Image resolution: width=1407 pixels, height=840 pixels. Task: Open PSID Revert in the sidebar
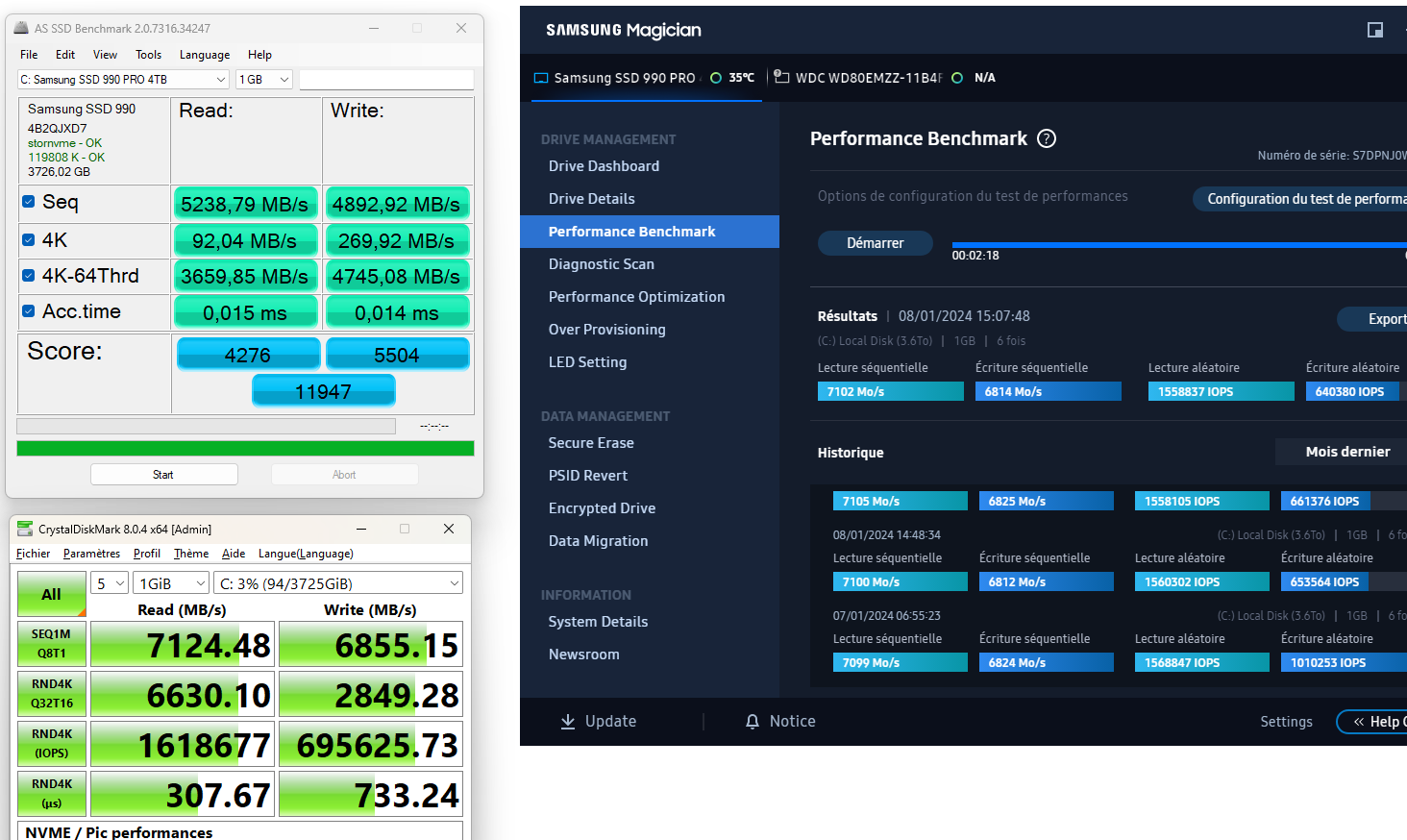point(587,476)
